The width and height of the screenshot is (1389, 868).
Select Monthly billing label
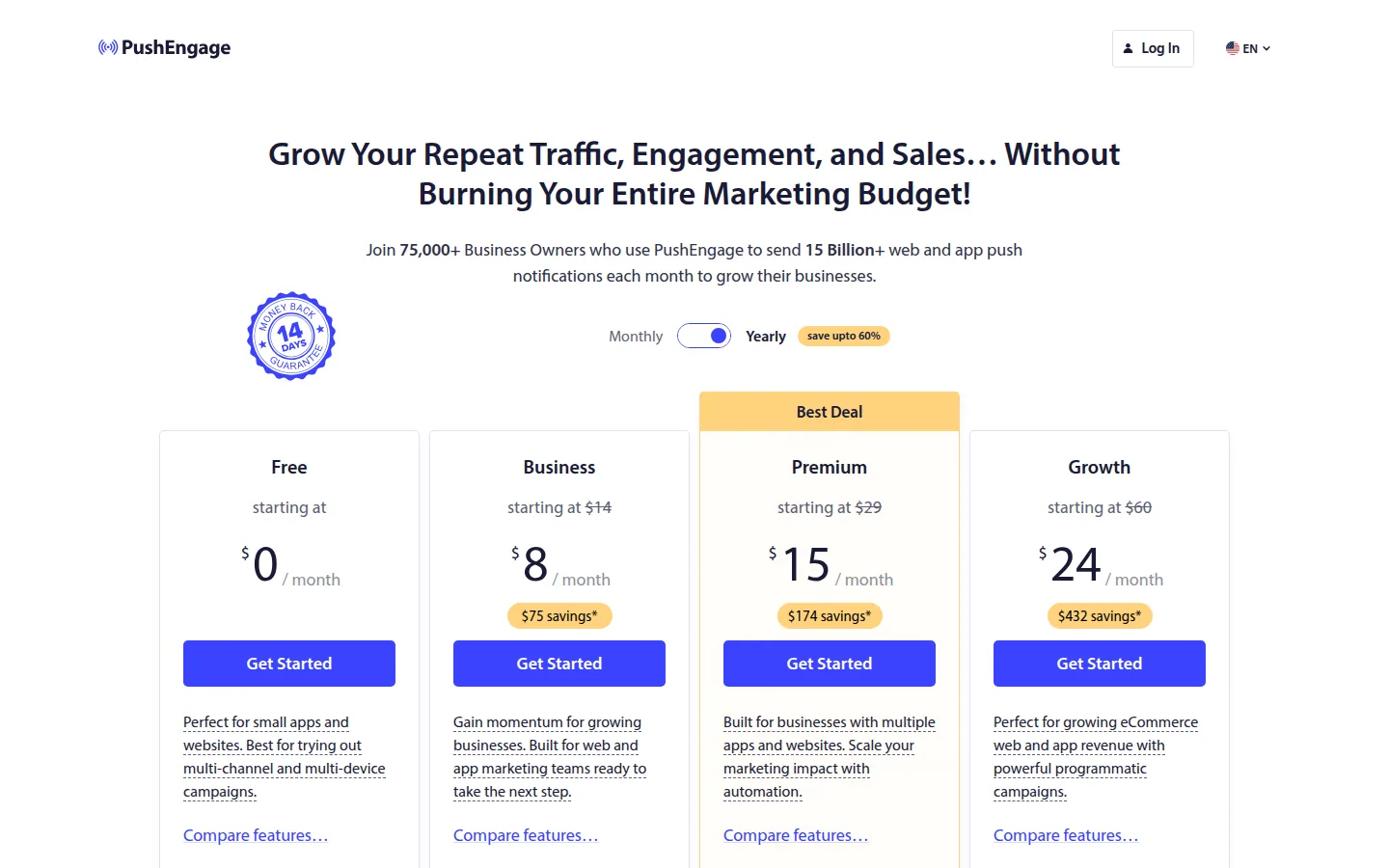point(636,337)
